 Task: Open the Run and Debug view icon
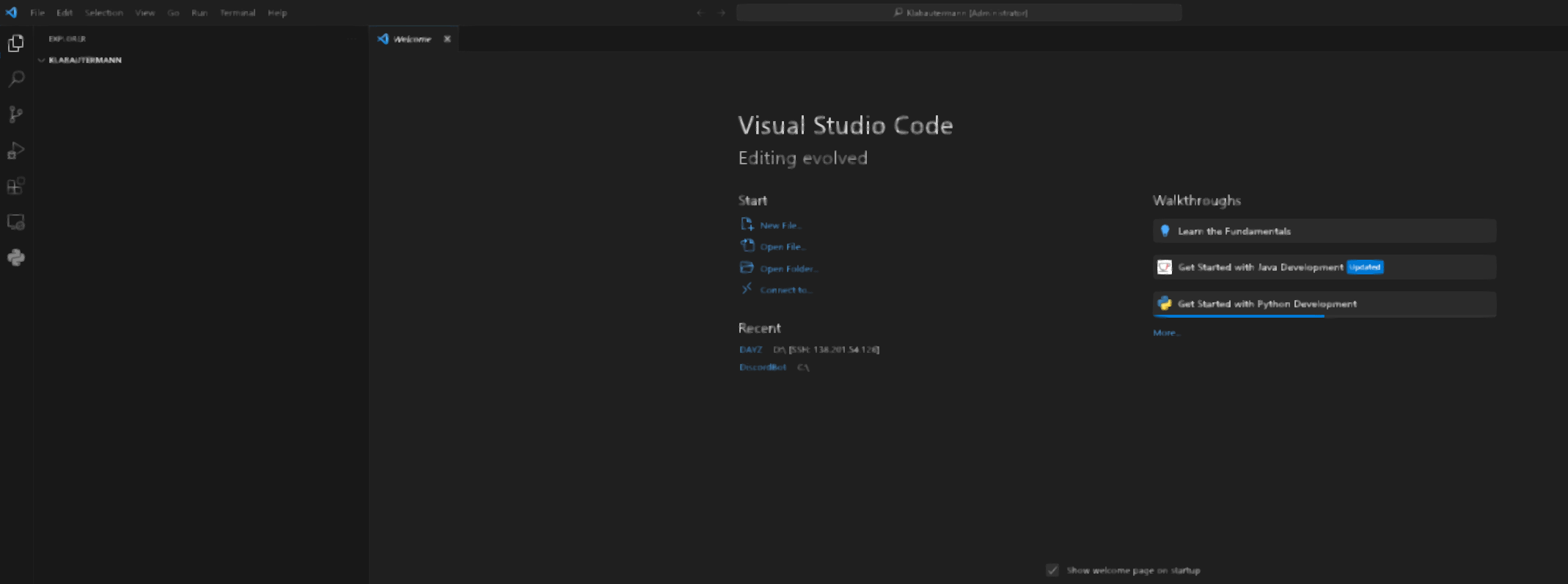tap(15, 150)
